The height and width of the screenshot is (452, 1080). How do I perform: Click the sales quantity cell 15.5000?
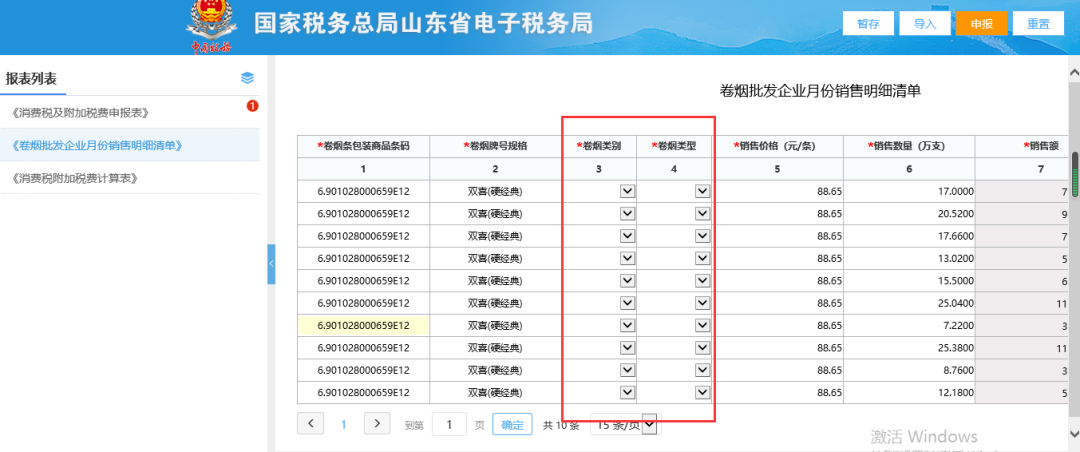(909, 281)
